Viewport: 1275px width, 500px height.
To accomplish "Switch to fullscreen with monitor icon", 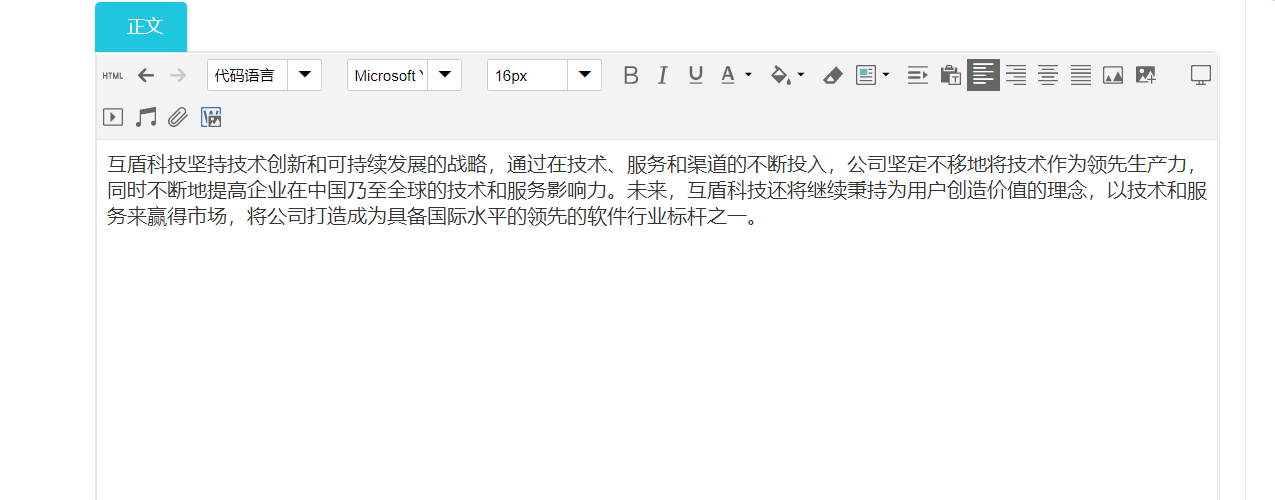I will [1201, 75].
